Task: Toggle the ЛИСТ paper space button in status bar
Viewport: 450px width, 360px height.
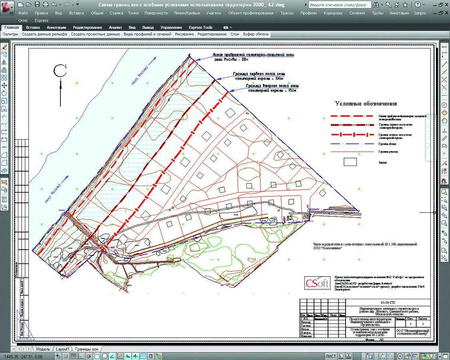Action: click(331, 356)
